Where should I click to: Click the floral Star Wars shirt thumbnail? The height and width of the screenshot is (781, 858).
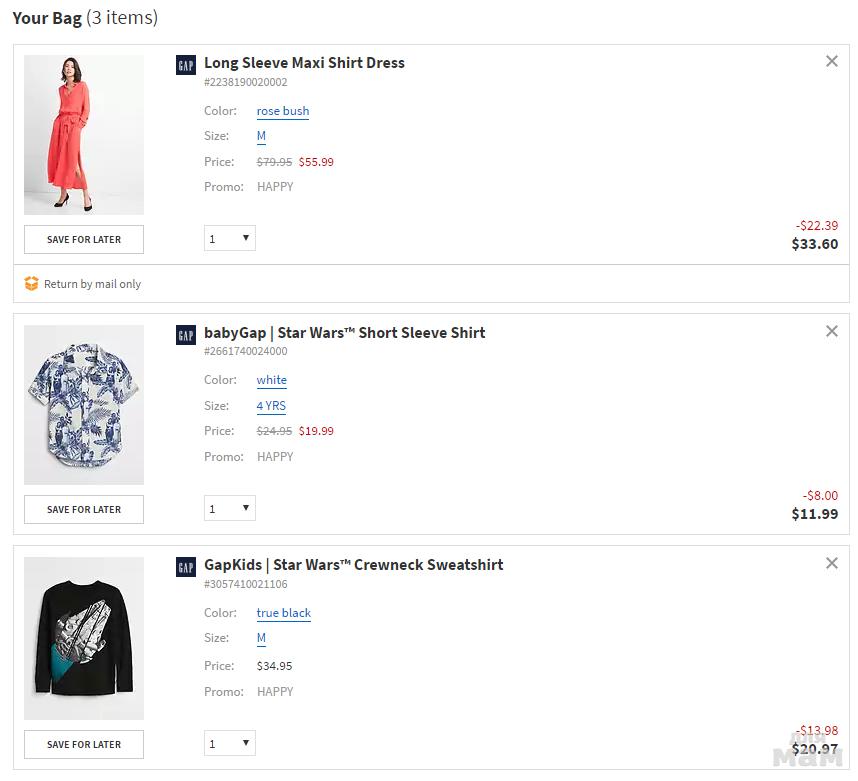click(84, 404)
